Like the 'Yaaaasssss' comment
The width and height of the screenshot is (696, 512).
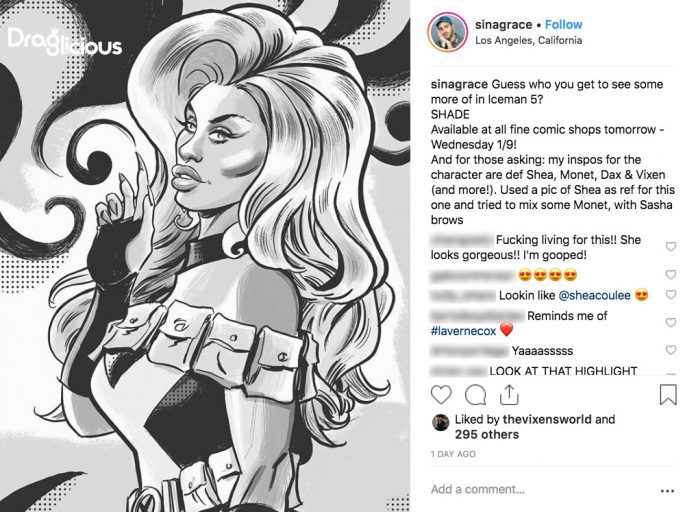[x=671, y=350]
